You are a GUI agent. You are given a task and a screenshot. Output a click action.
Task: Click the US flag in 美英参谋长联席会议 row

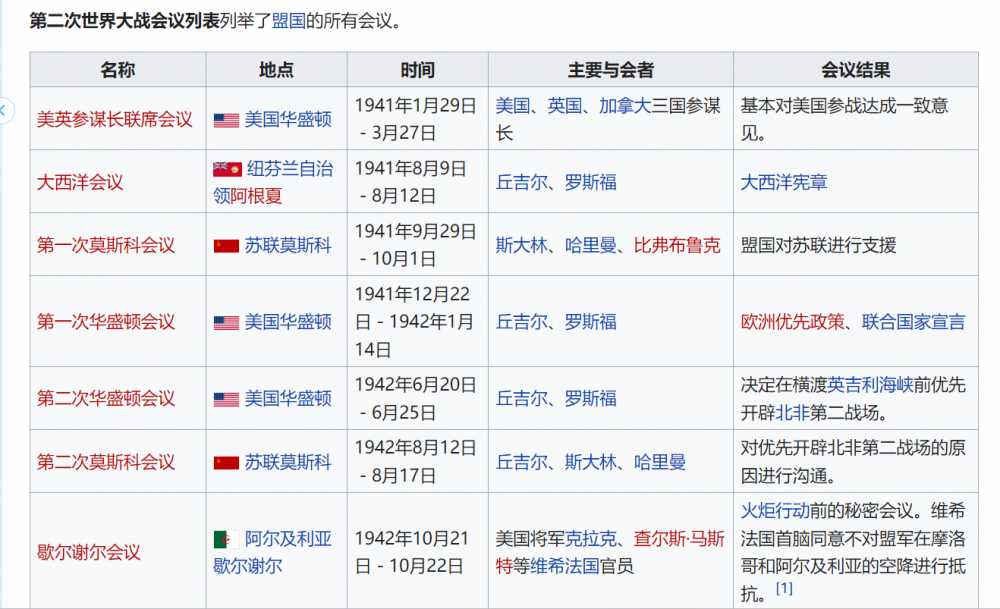pos(226,120)
